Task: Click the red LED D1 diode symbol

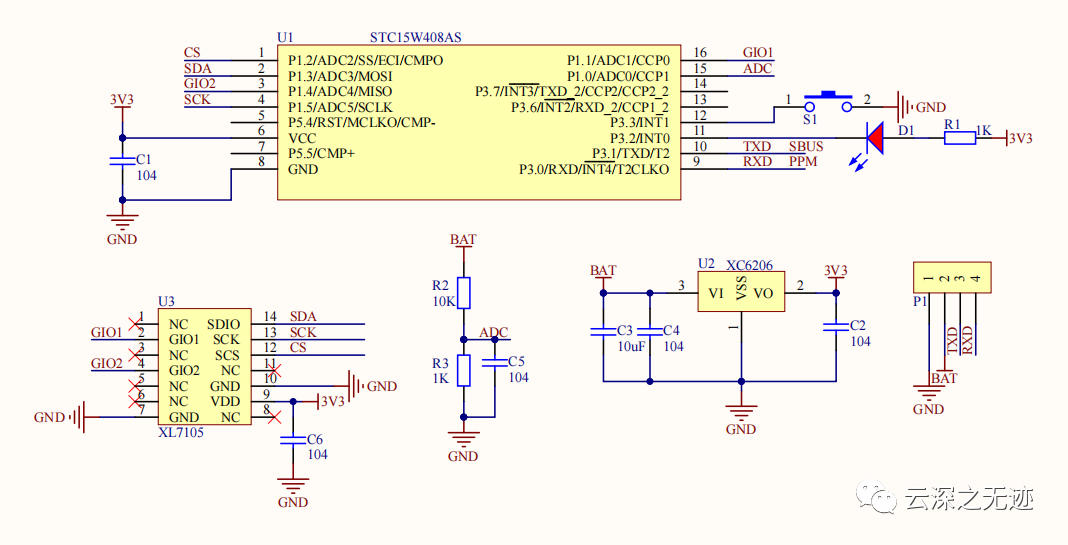Action: pos(874,138)
